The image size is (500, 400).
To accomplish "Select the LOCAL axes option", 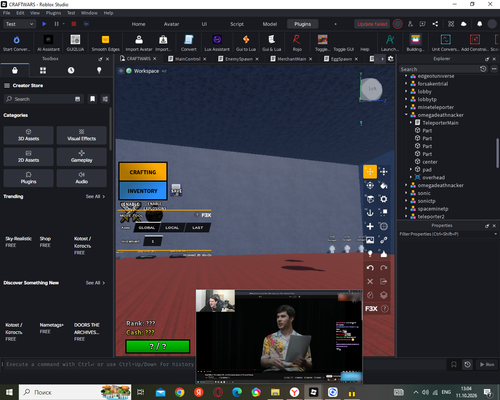I will click(x=172, y=228).
